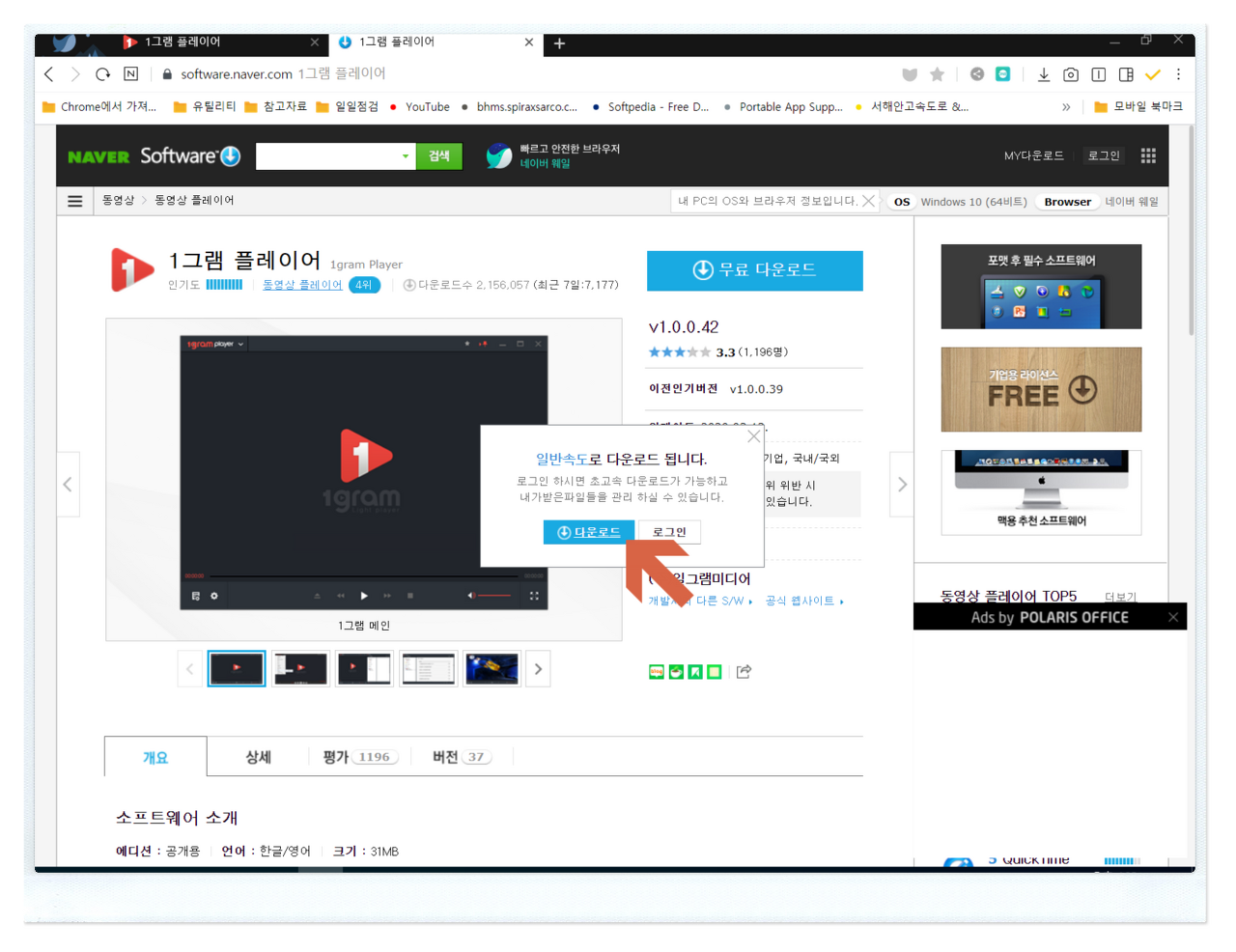Reload the current page

[x=102, y=74]
